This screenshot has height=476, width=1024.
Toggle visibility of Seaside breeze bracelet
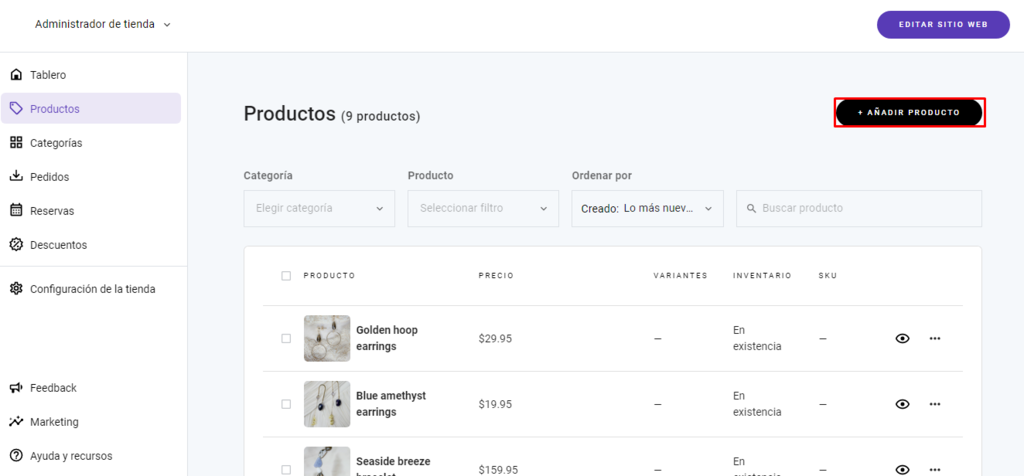(x=903, y=469)
